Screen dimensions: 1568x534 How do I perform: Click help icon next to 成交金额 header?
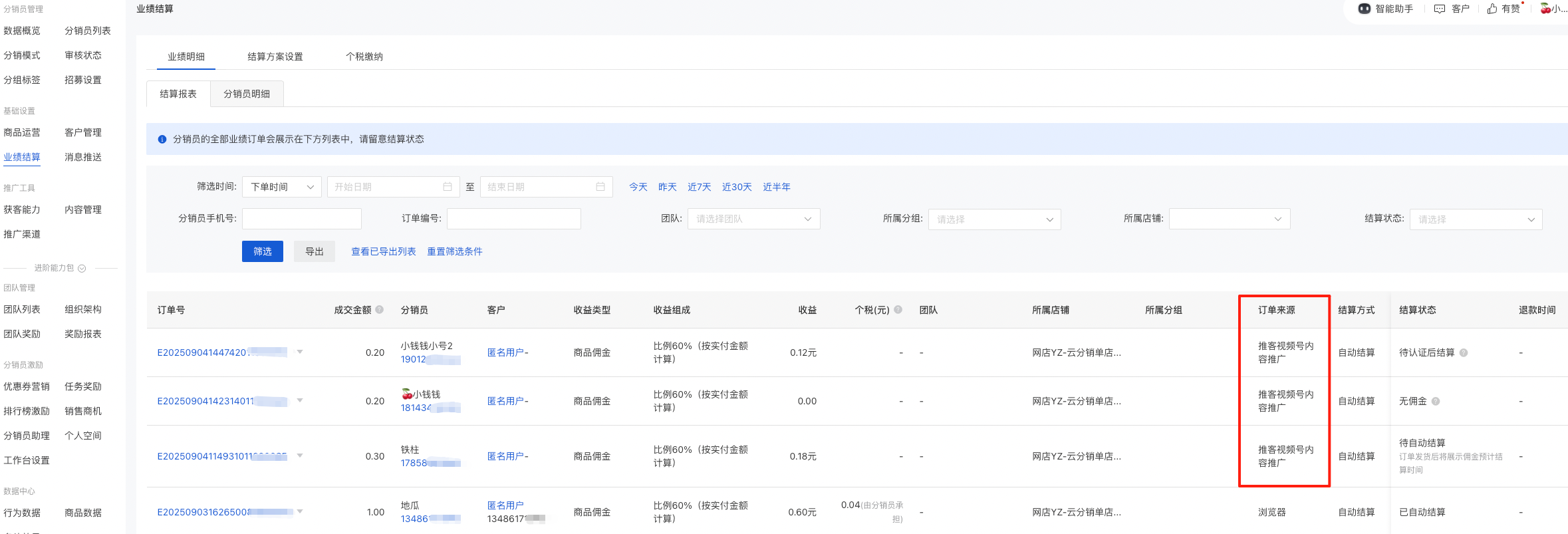380,309
